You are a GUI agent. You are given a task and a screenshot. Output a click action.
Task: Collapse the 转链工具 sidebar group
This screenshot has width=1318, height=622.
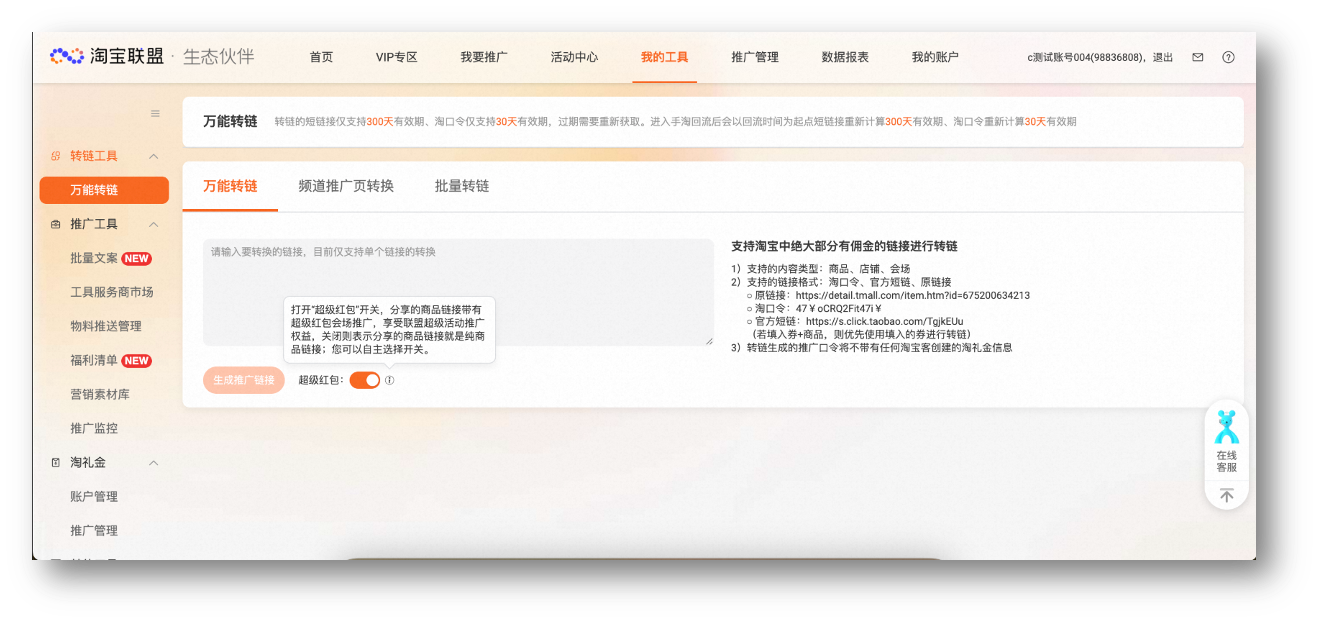tap(153, 156)
